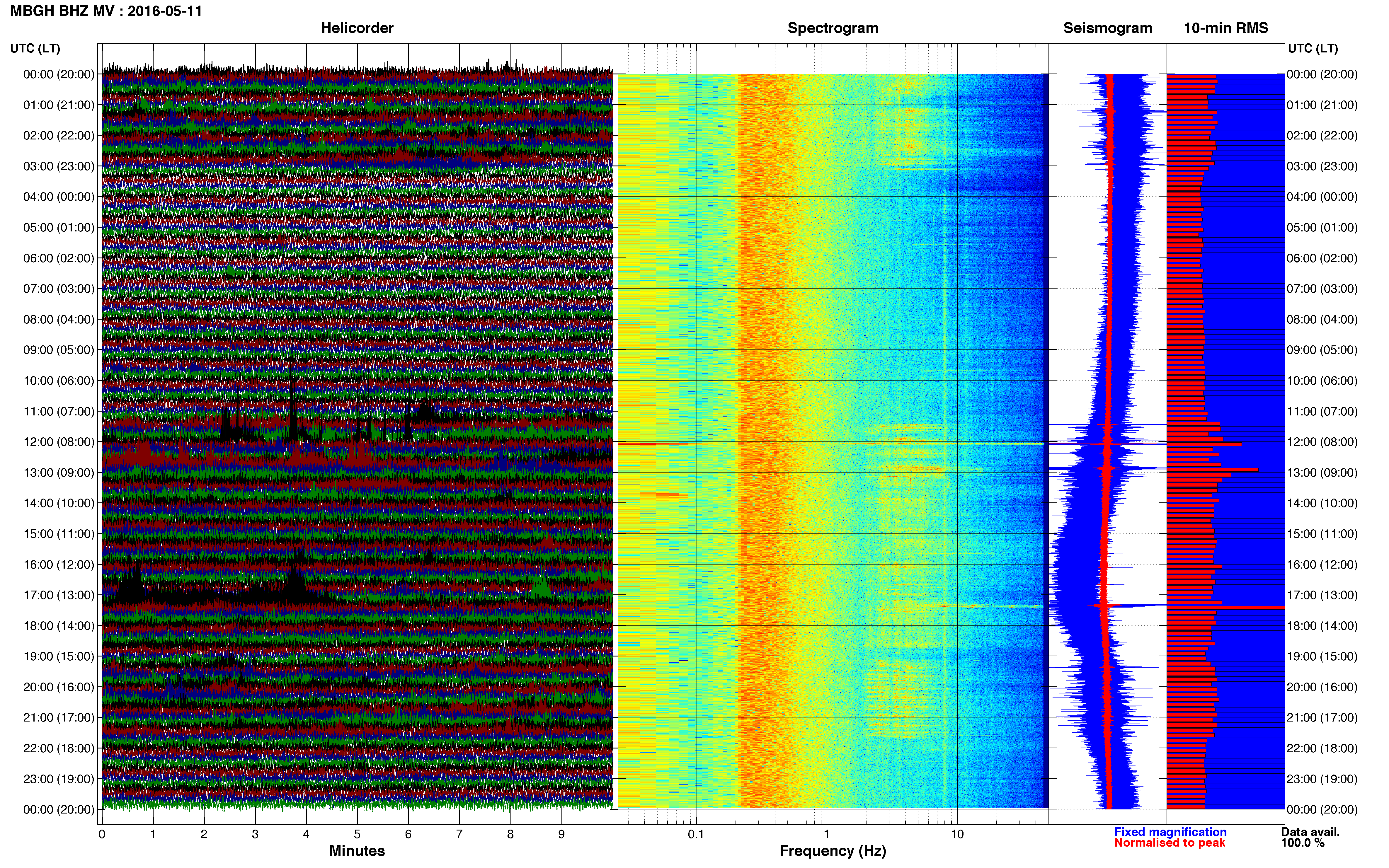
Task: Click 19:00 (15:00) beside the RMS panel
Action: click(1322, 657)
